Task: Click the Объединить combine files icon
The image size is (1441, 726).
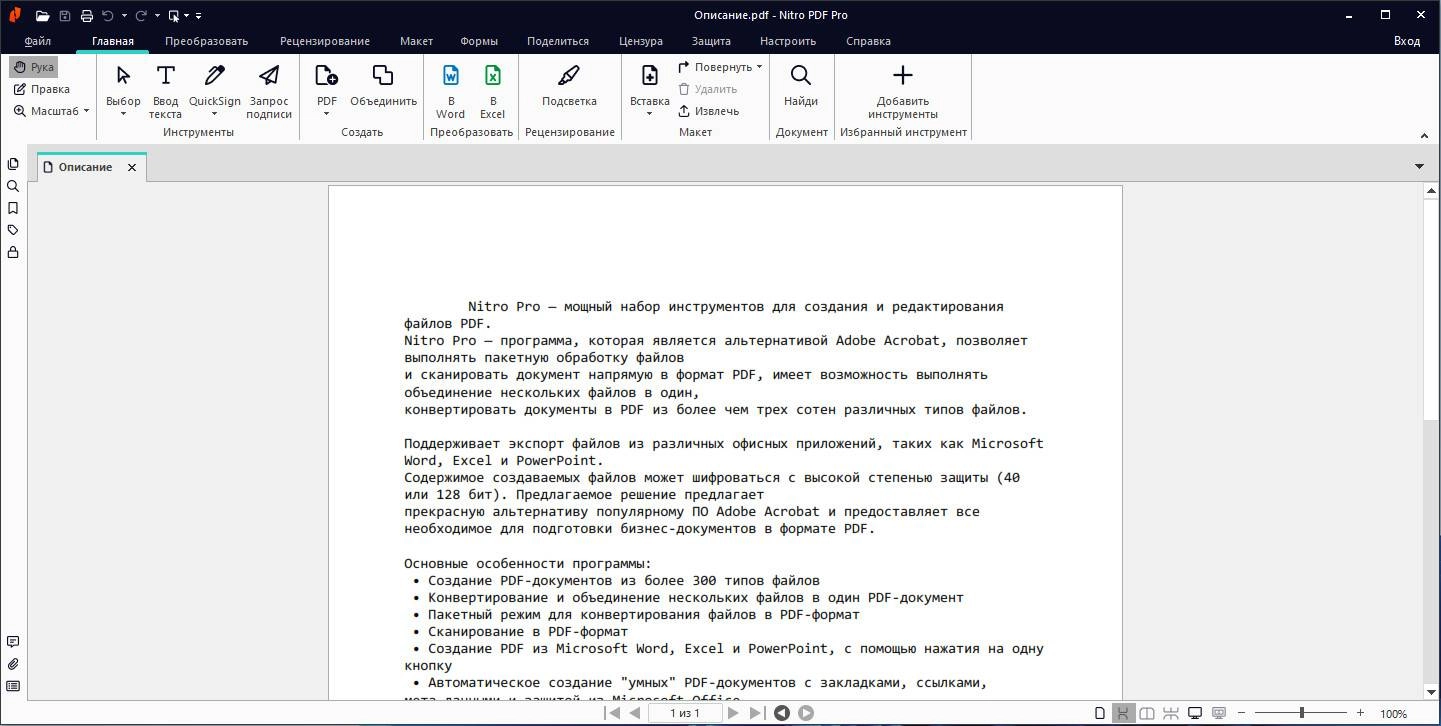Action: [383, 76]
